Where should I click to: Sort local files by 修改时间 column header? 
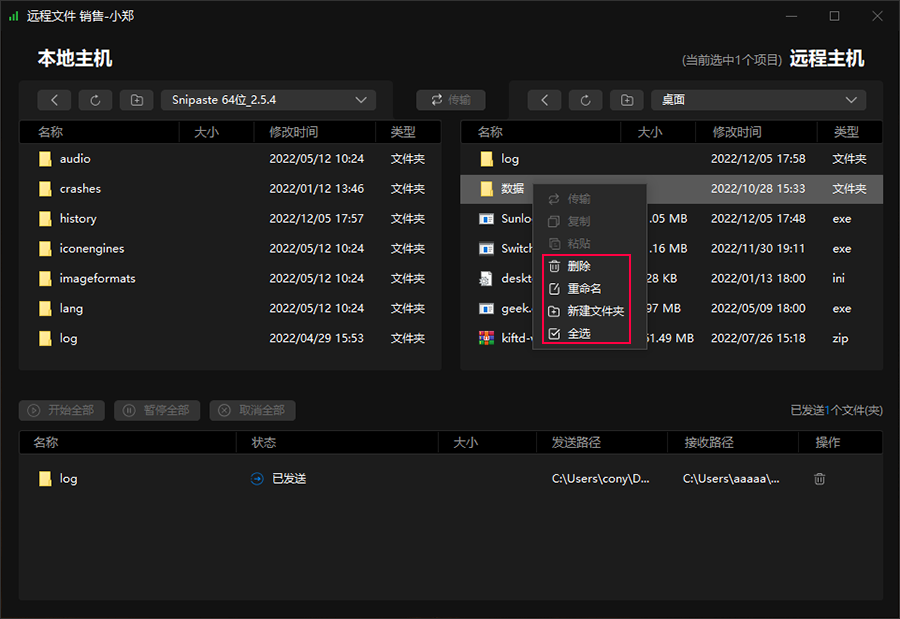tap(293, 132)
